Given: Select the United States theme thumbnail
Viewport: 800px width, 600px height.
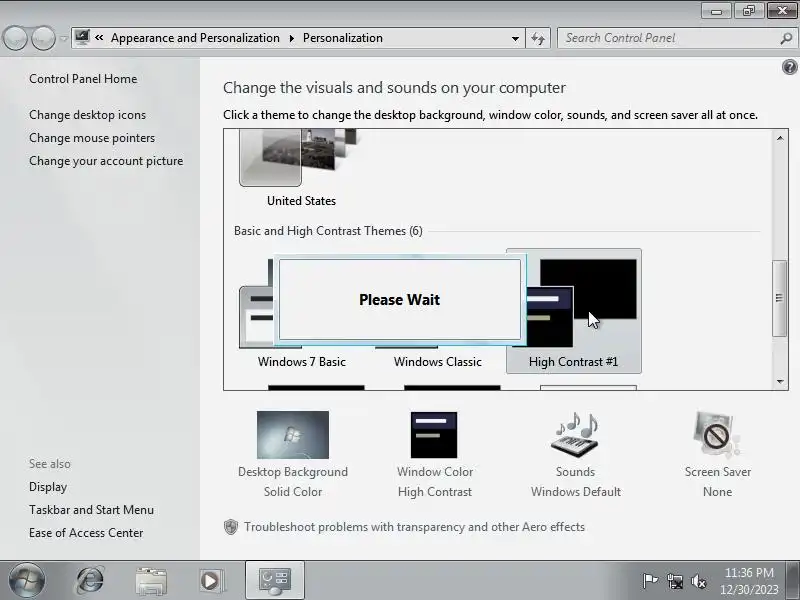Looking at the screenshot, I should click(298, 157).
